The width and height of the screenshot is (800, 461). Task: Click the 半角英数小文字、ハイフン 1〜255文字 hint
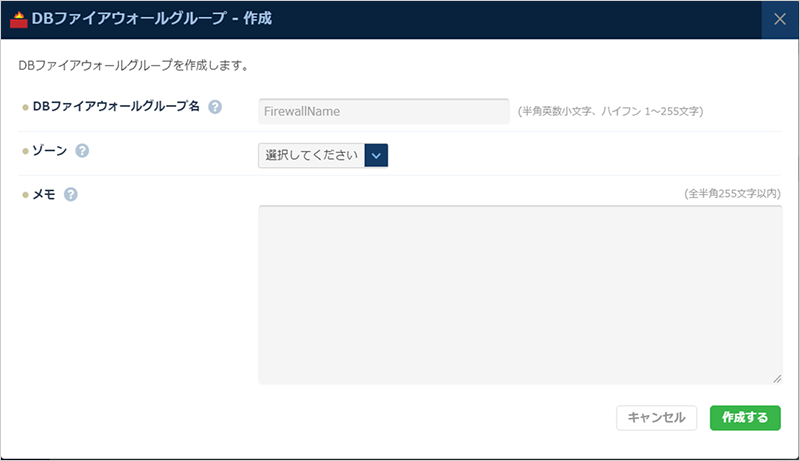(611, 111)
